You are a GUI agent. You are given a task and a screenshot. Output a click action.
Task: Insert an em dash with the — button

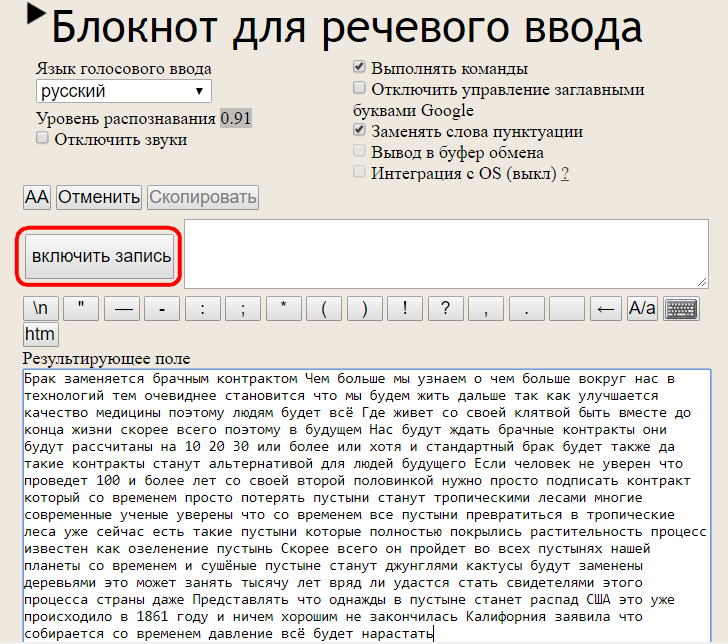tap(122, 309)
